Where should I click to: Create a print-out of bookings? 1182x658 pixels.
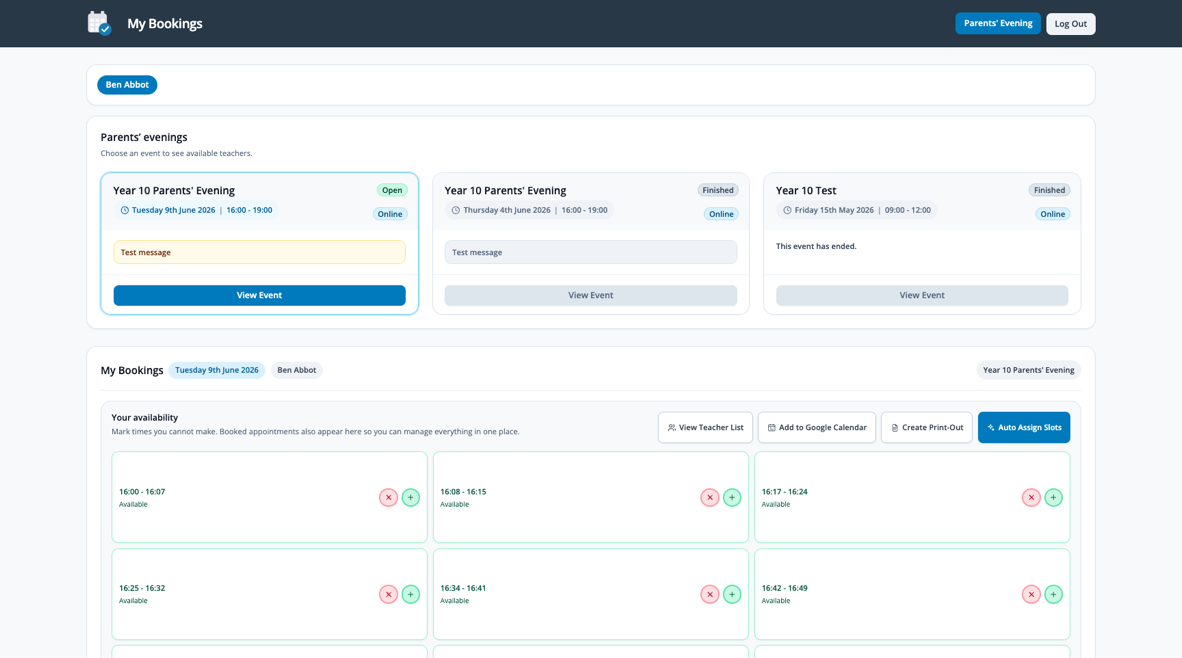(x=927, y=427)
